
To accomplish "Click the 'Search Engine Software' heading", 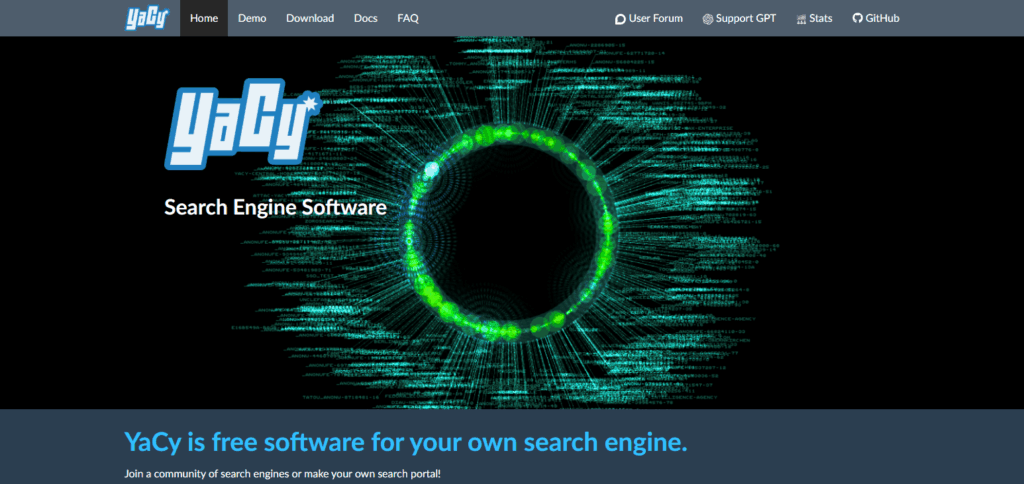I will pos(276,208).
